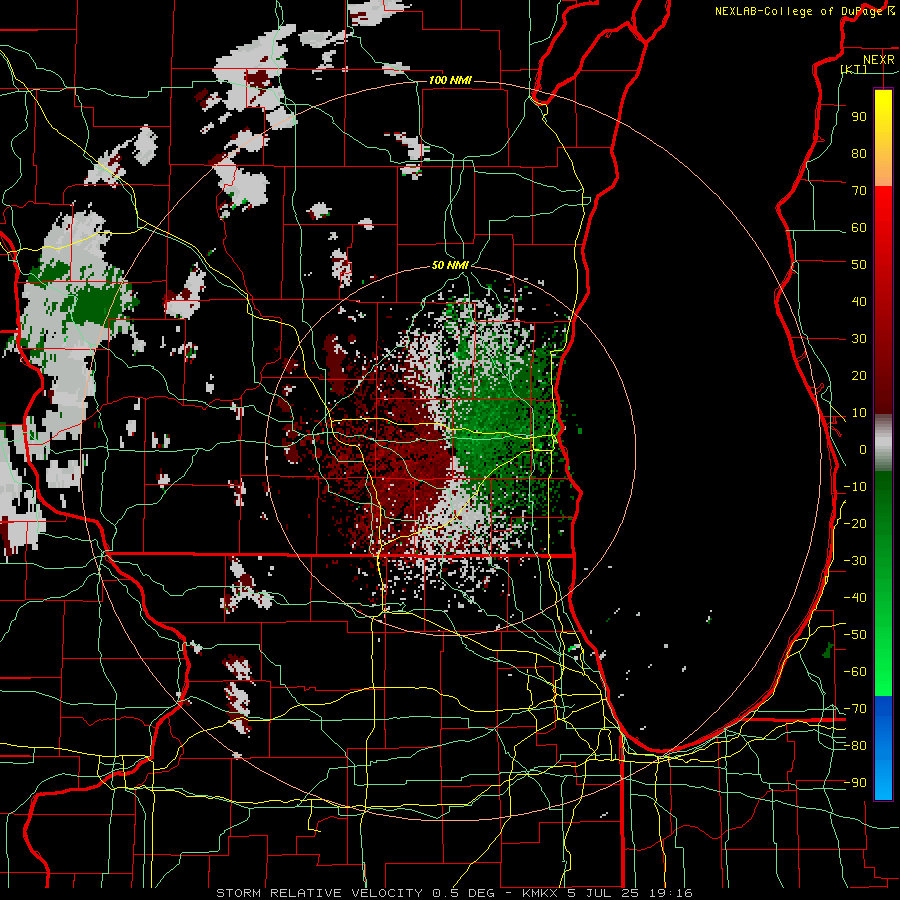900x900 pixels.
Task: Click the "STORM RELATIVE VELOCITY" footer title
Action: click(x=320, y=893)
